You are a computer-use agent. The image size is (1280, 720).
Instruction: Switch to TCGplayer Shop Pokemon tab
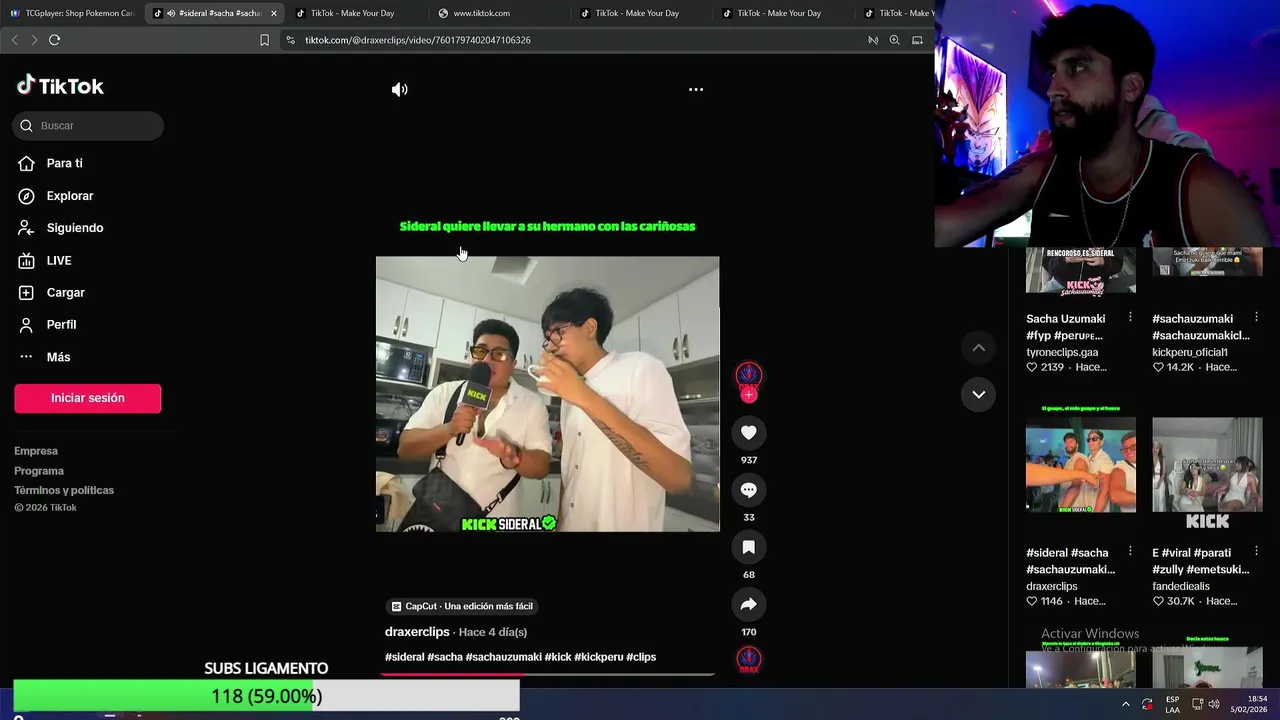click(x=72, y=13)
